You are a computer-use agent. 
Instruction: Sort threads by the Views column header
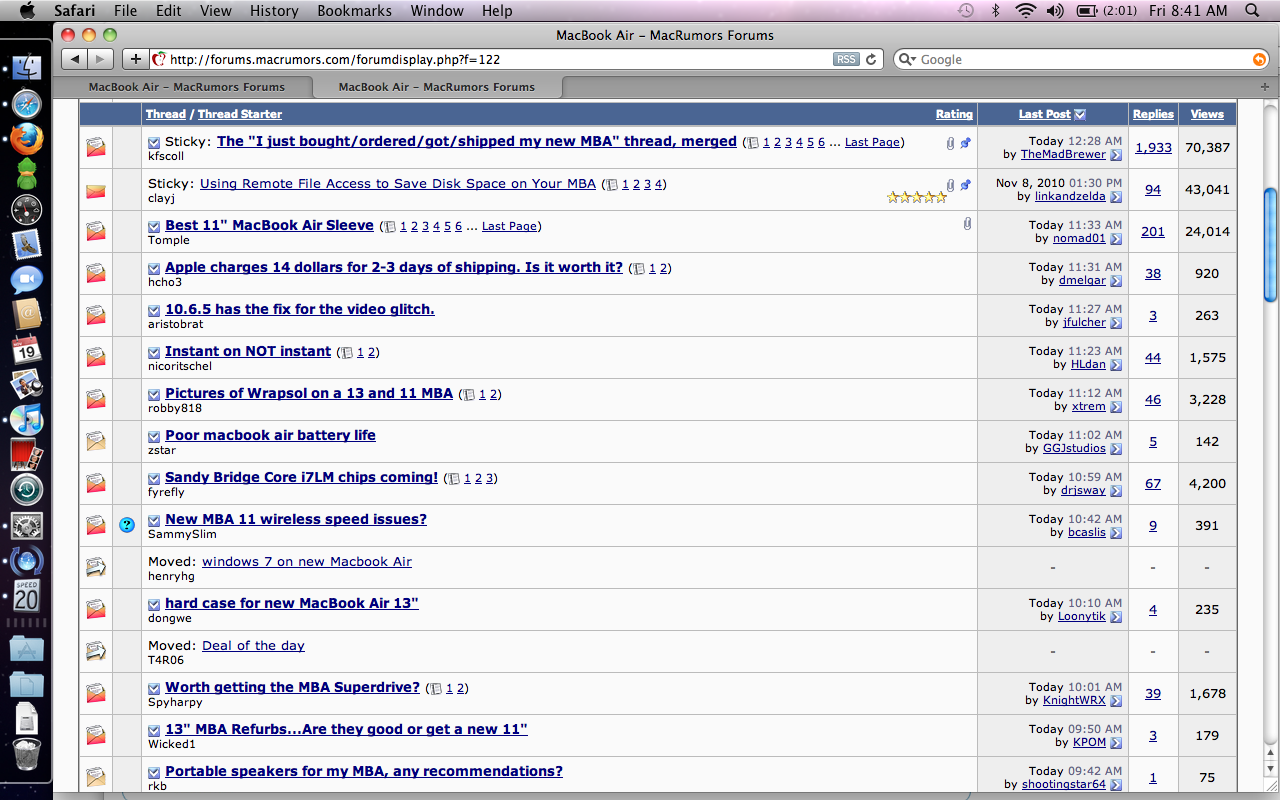coord(1207,114)
